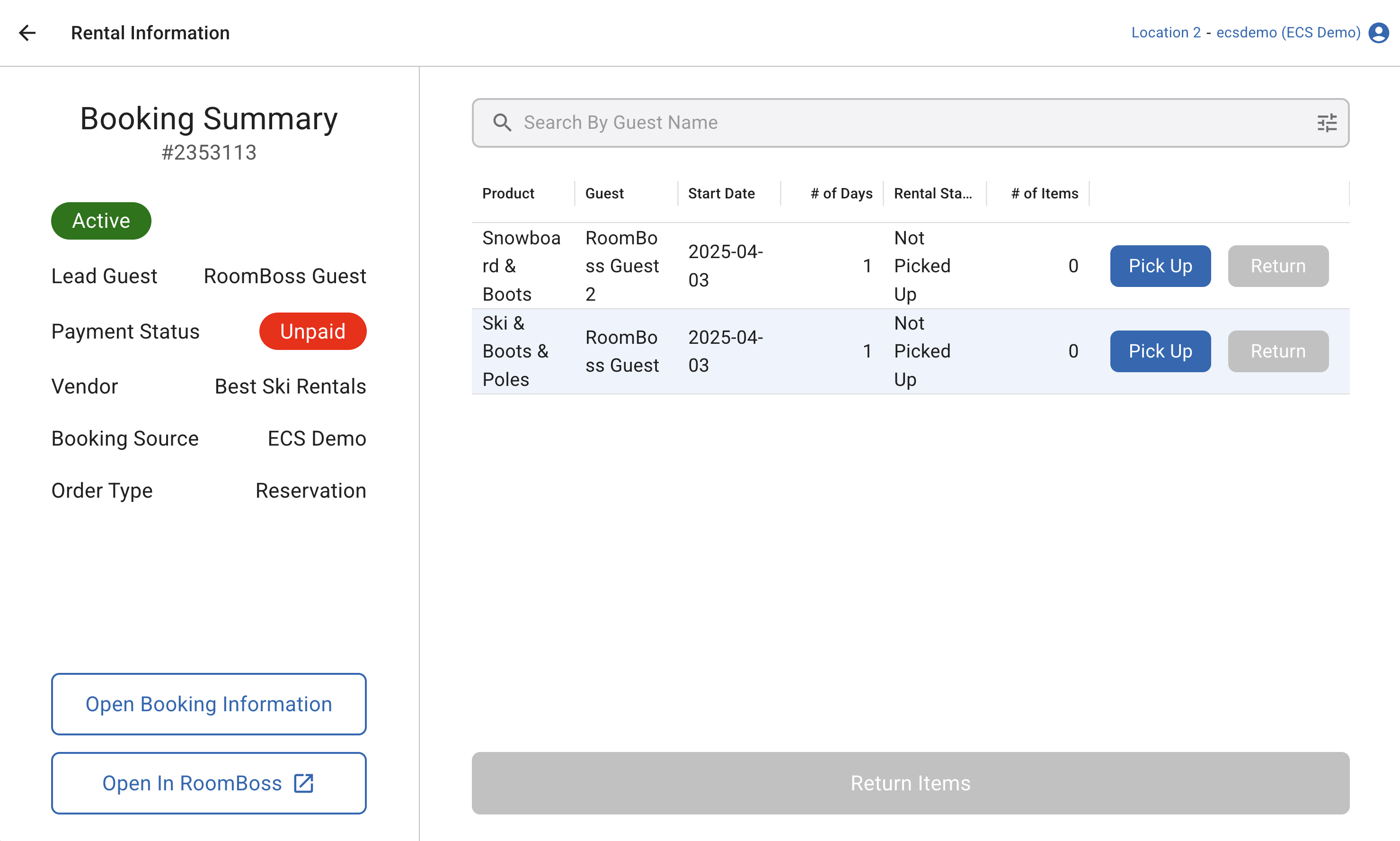This screenshot has width=1400, height=841.
Task: Pick Up the Ski & Boots & Poles rental
Action: coord(1160,351)
